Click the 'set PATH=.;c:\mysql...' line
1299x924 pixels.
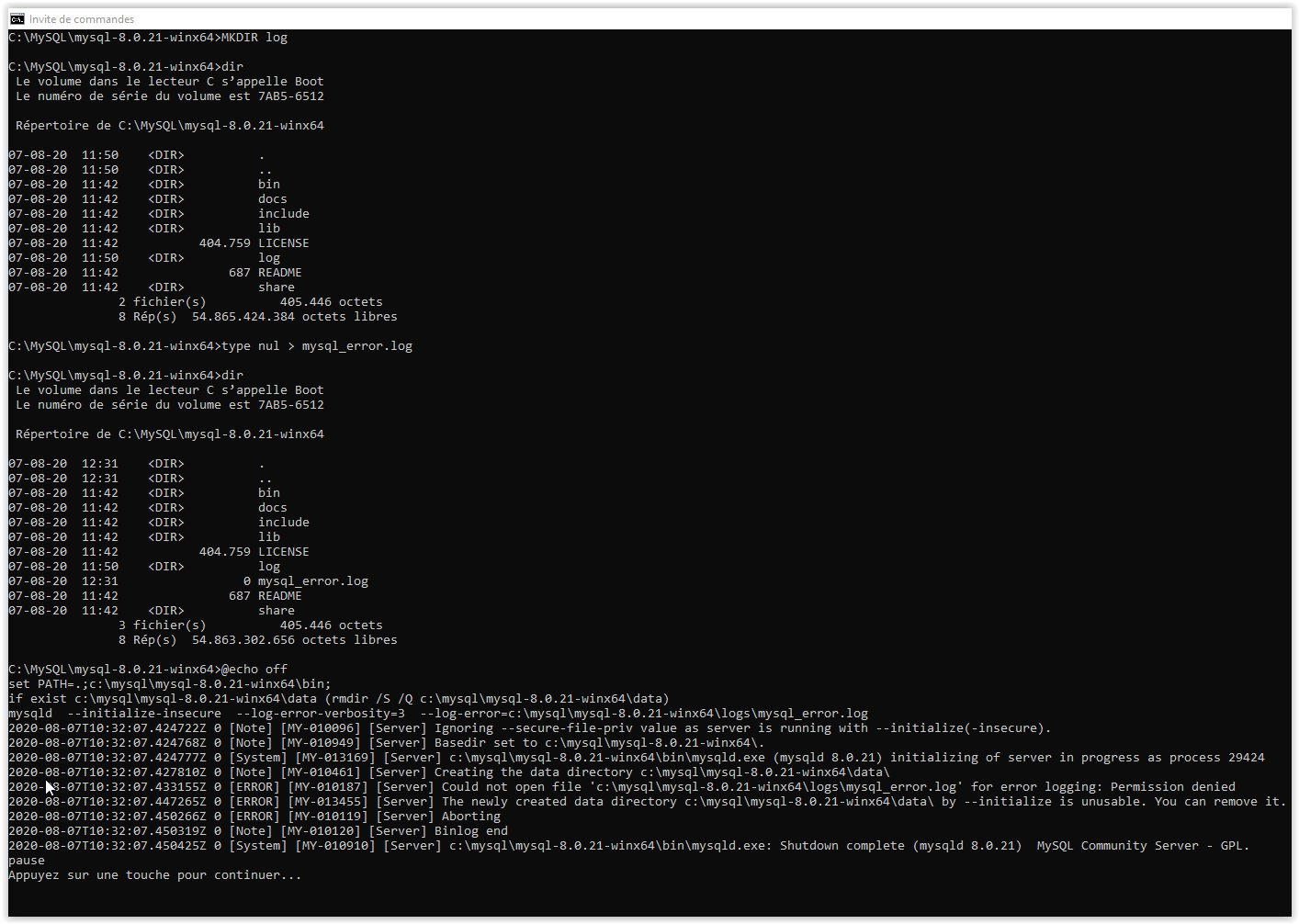(170, 684)
